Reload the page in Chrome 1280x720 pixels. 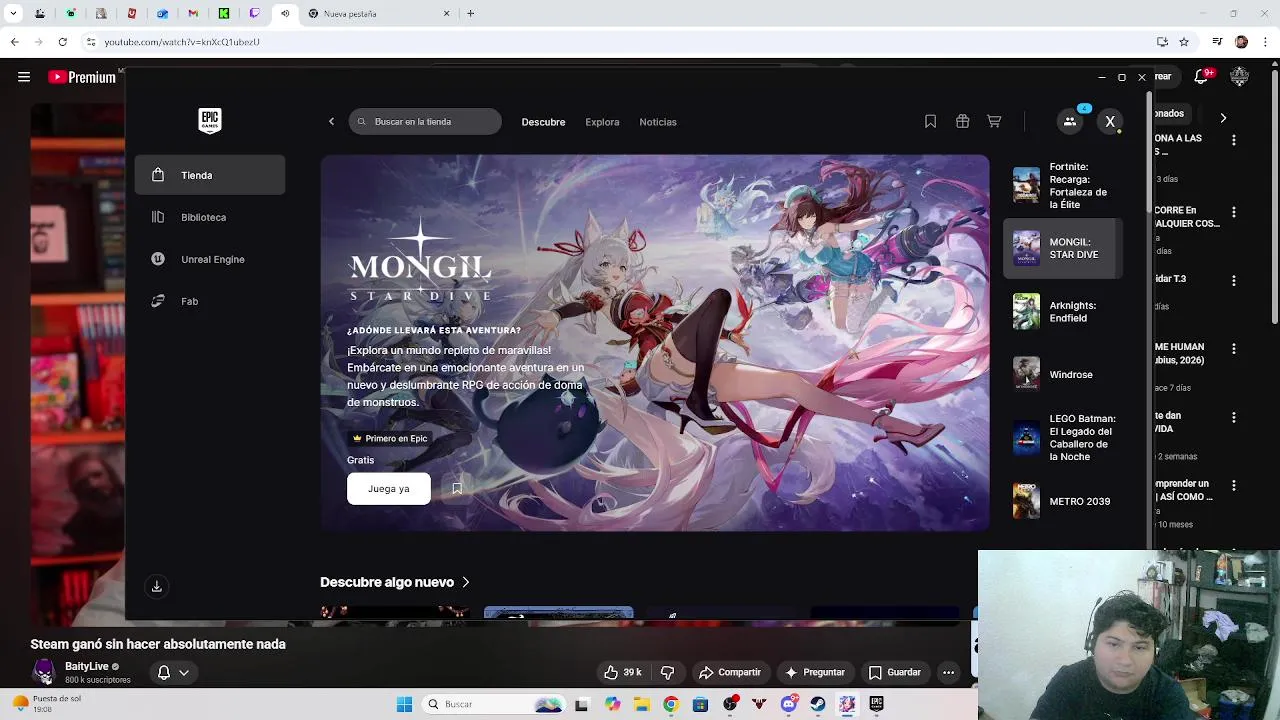click(62, 42)
